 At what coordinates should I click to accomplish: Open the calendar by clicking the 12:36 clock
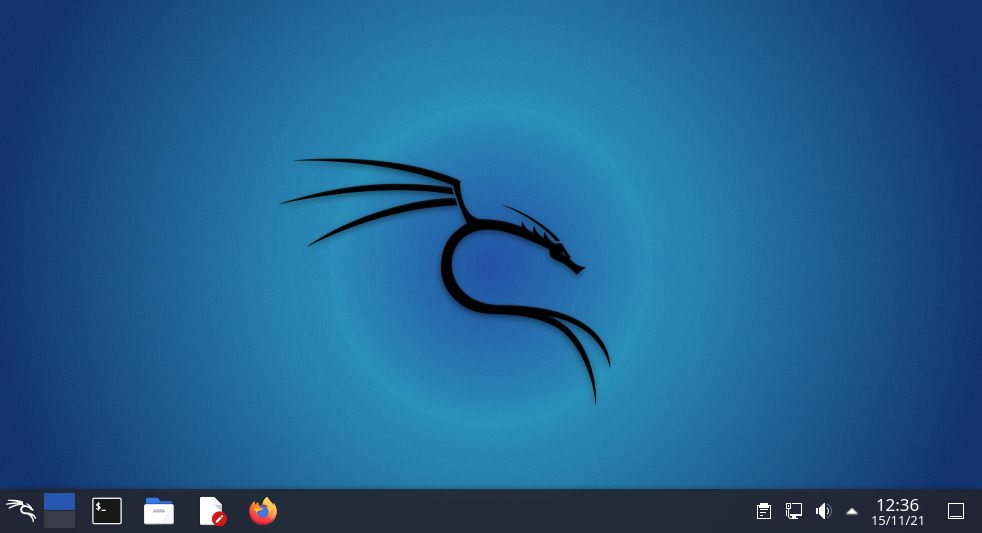pos(897,505)
